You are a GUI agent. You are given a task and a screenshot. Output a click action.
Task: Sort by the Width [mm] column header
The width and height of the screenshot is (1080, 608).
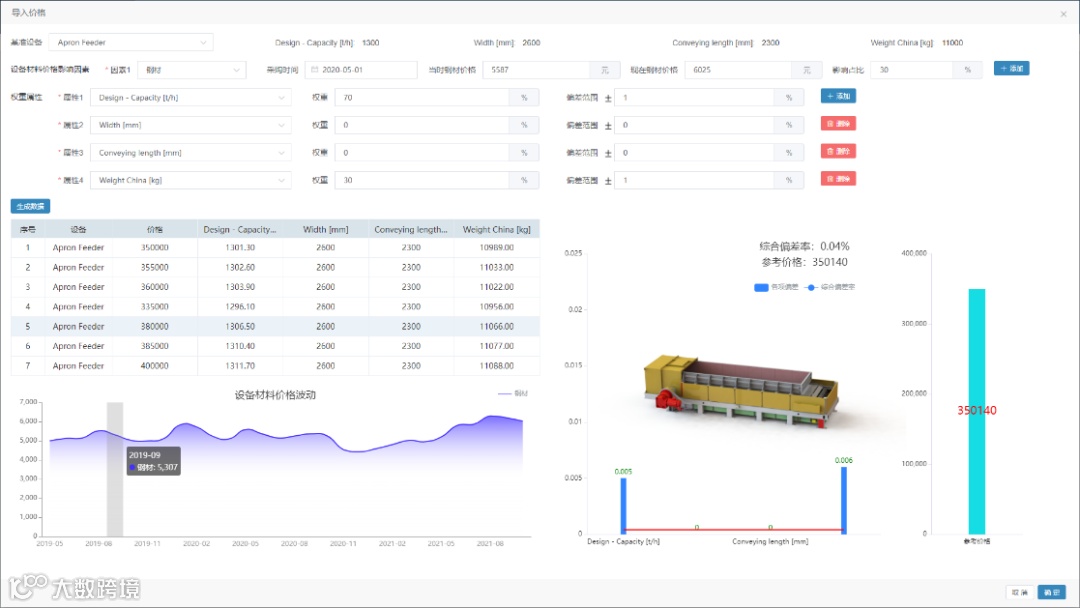pos(325,229)
